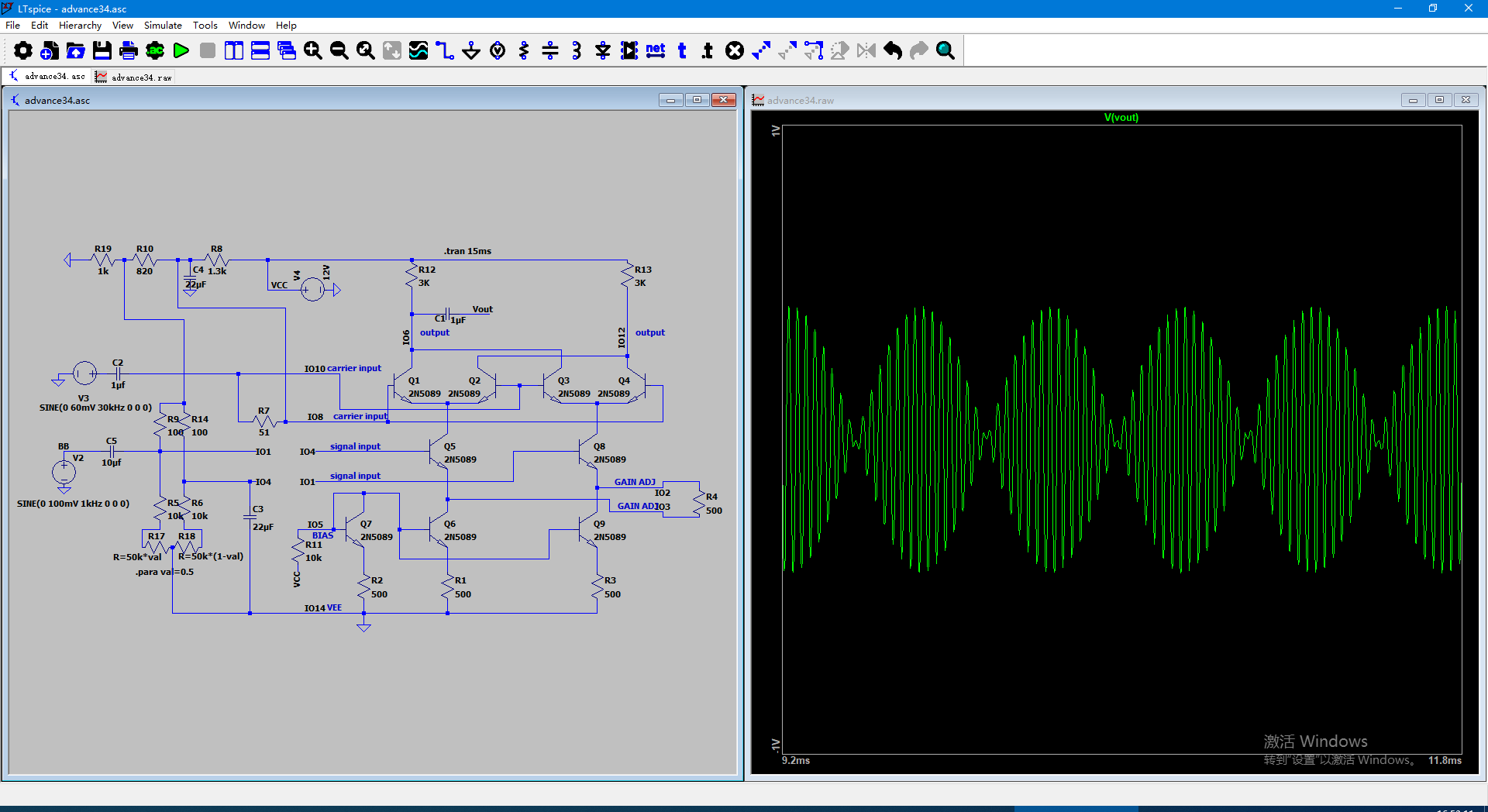The height and width of the screenshot is (812, 1488).
Task: Click the 11.8ms time axis label
Action: pos(1445,761)
